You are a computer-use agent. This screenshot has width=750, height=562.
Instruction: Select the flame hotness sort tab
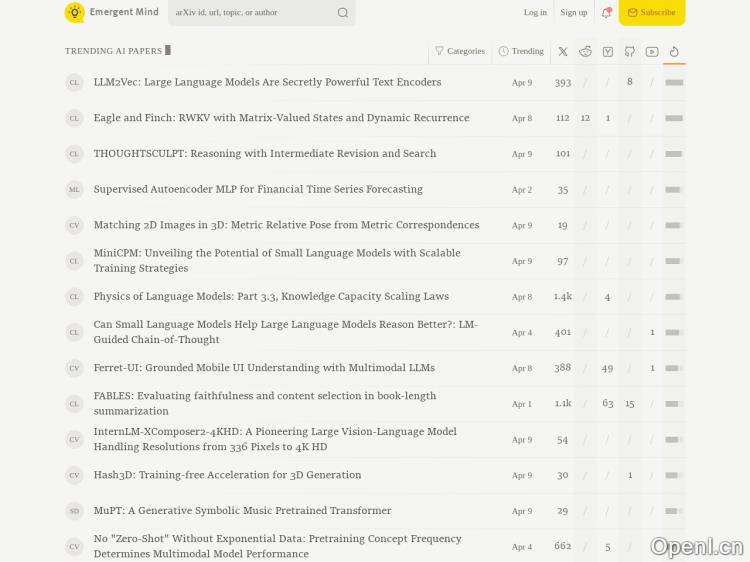pyautogui.click(x=674, y=51)
